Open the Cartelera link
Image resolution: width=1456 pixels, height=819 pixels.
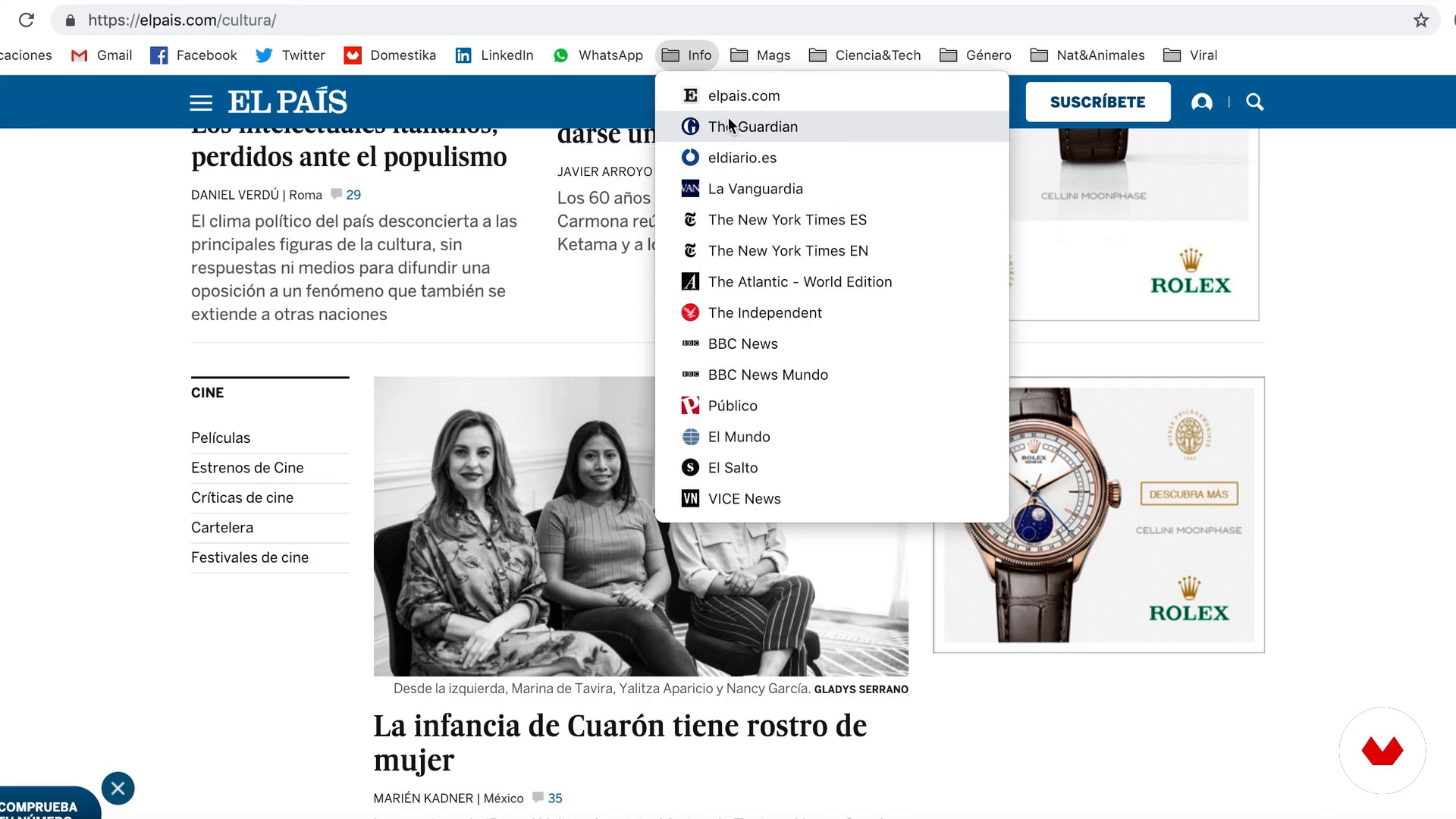click(222, 528)
